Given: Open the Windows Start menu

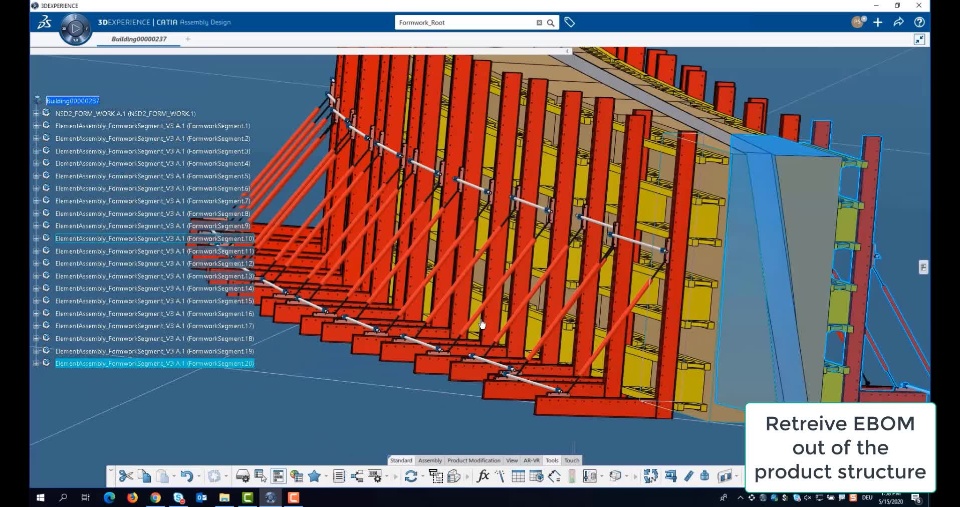Looking at the screenshot, I should click(40, 498).
